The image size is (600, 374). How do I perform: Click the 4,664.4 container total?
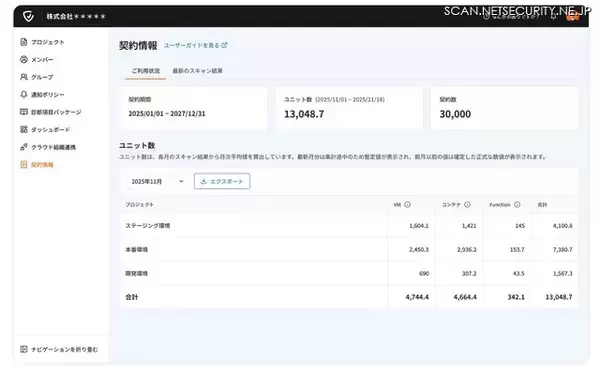(x=465, y=297)
